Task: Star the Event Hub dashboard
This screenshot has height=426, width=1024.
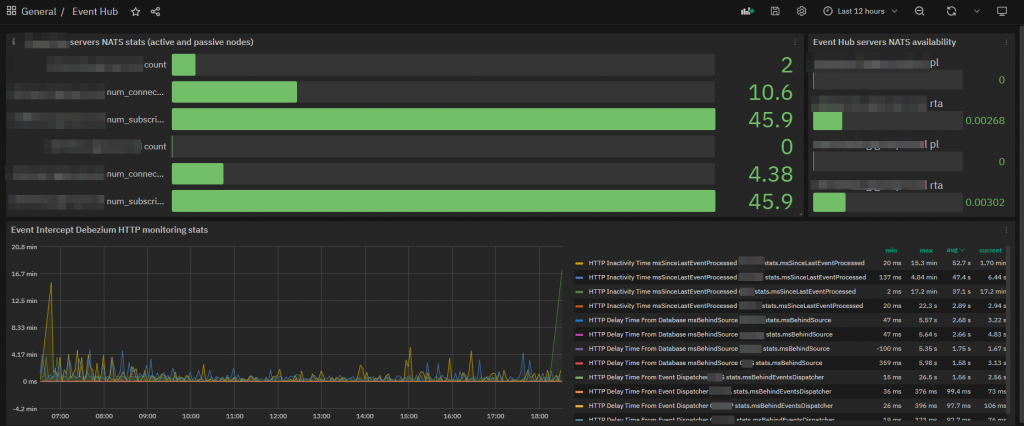Action: tap(135, 11)
